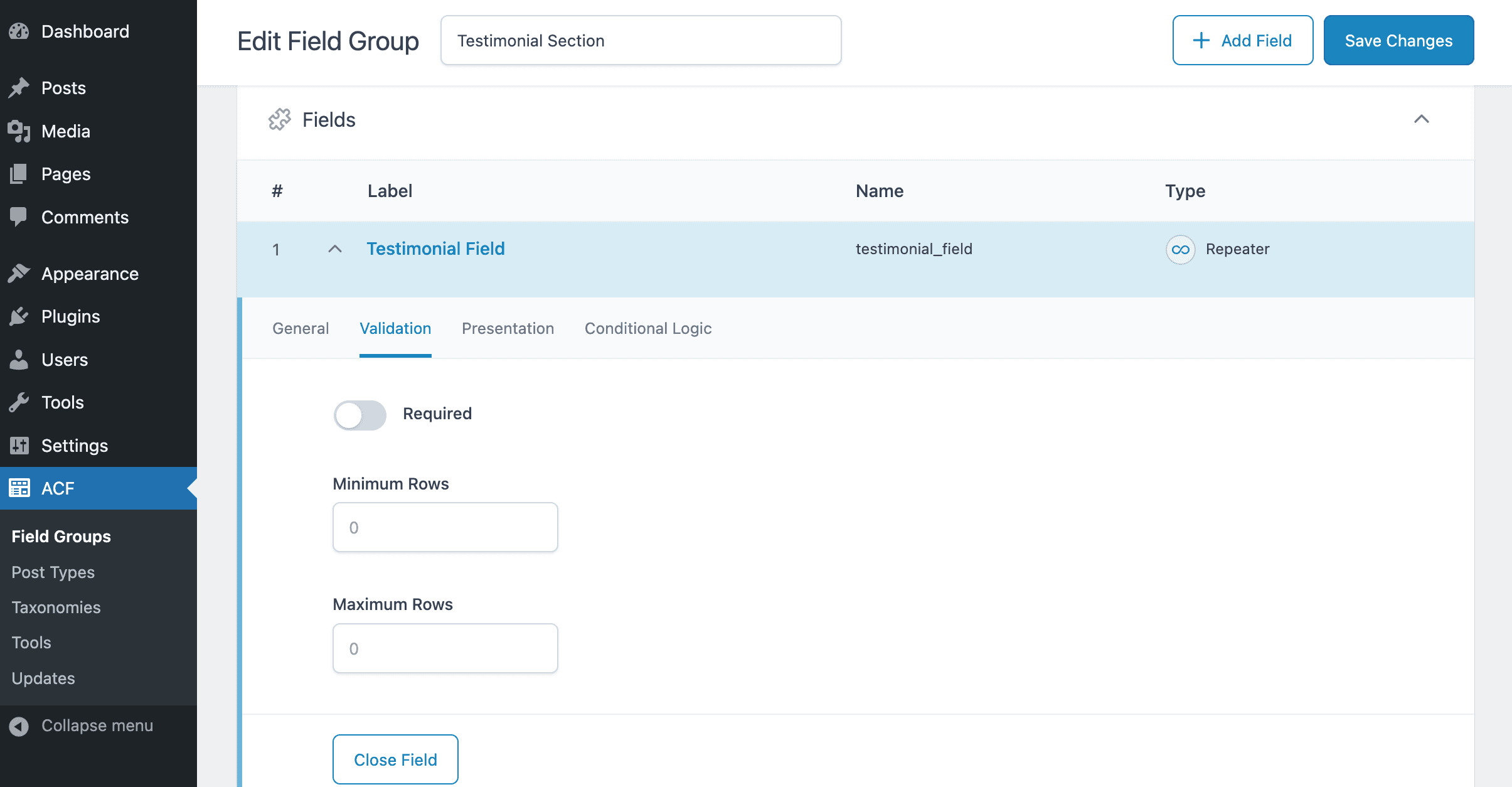Click the Appearance icon in sidebar

19,273
